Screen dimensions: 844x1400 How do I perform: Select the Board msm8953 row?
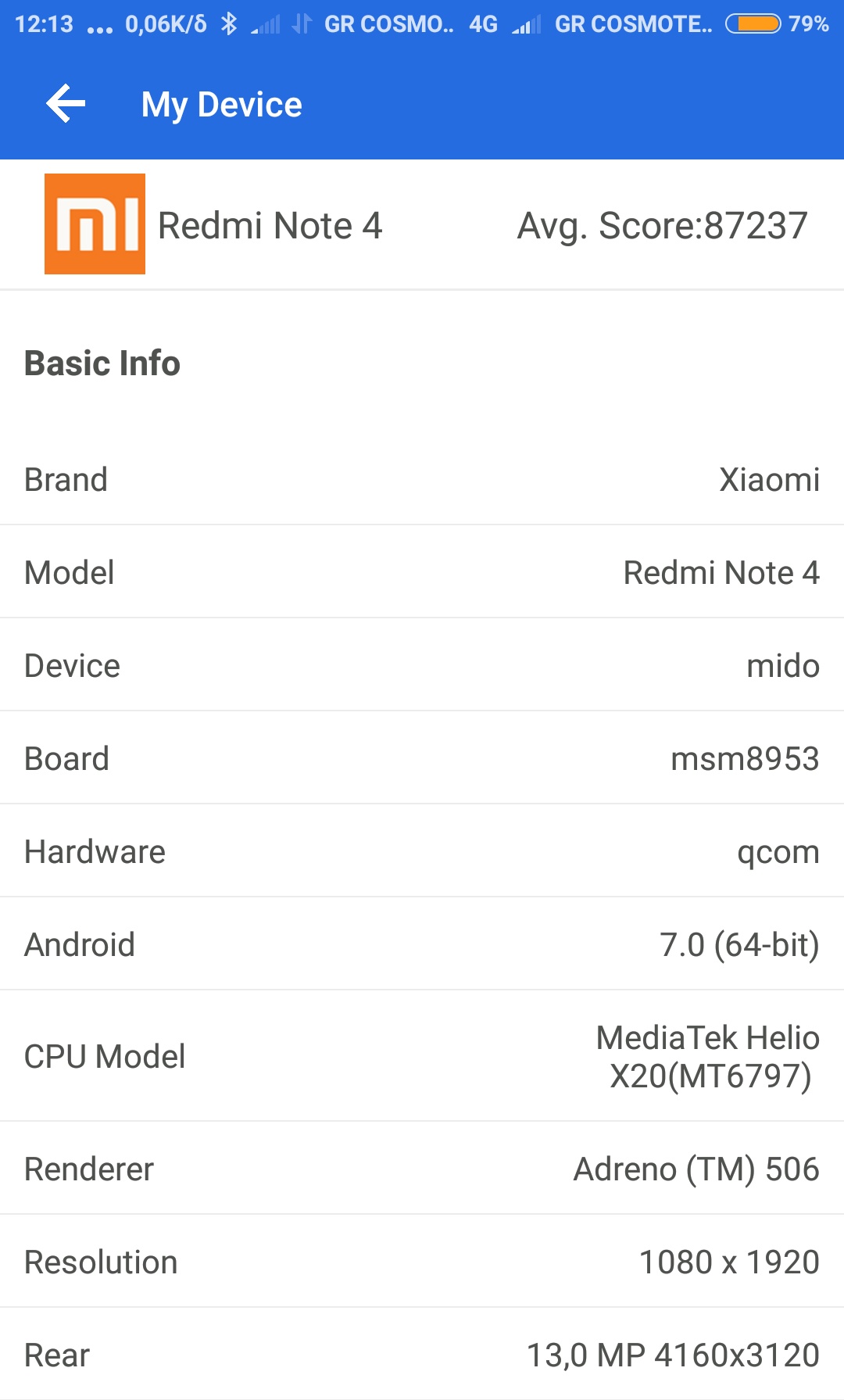(422, 758)
